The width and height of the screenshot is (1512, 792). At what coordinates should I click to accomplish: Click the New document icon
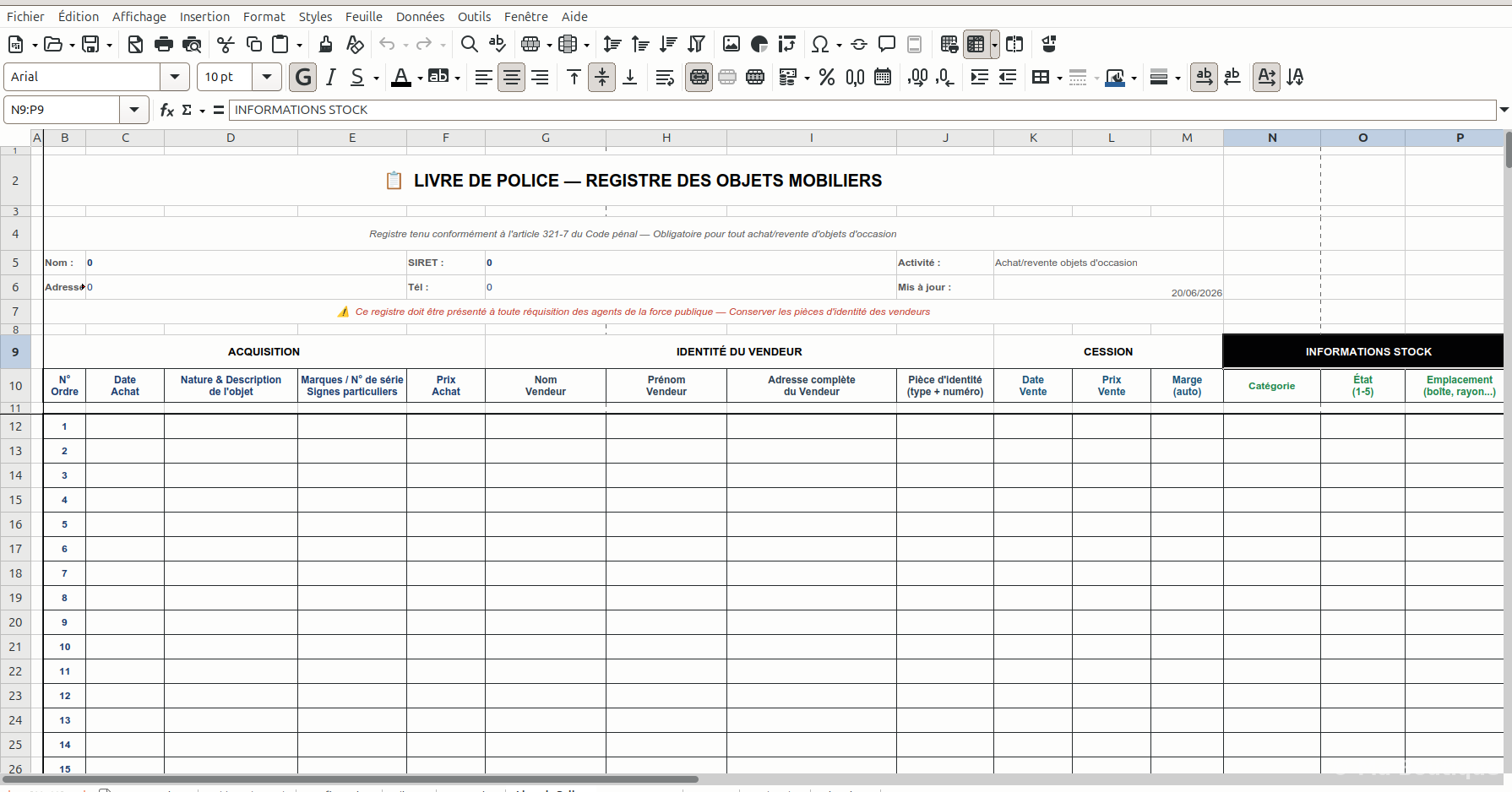click(15, 44)
